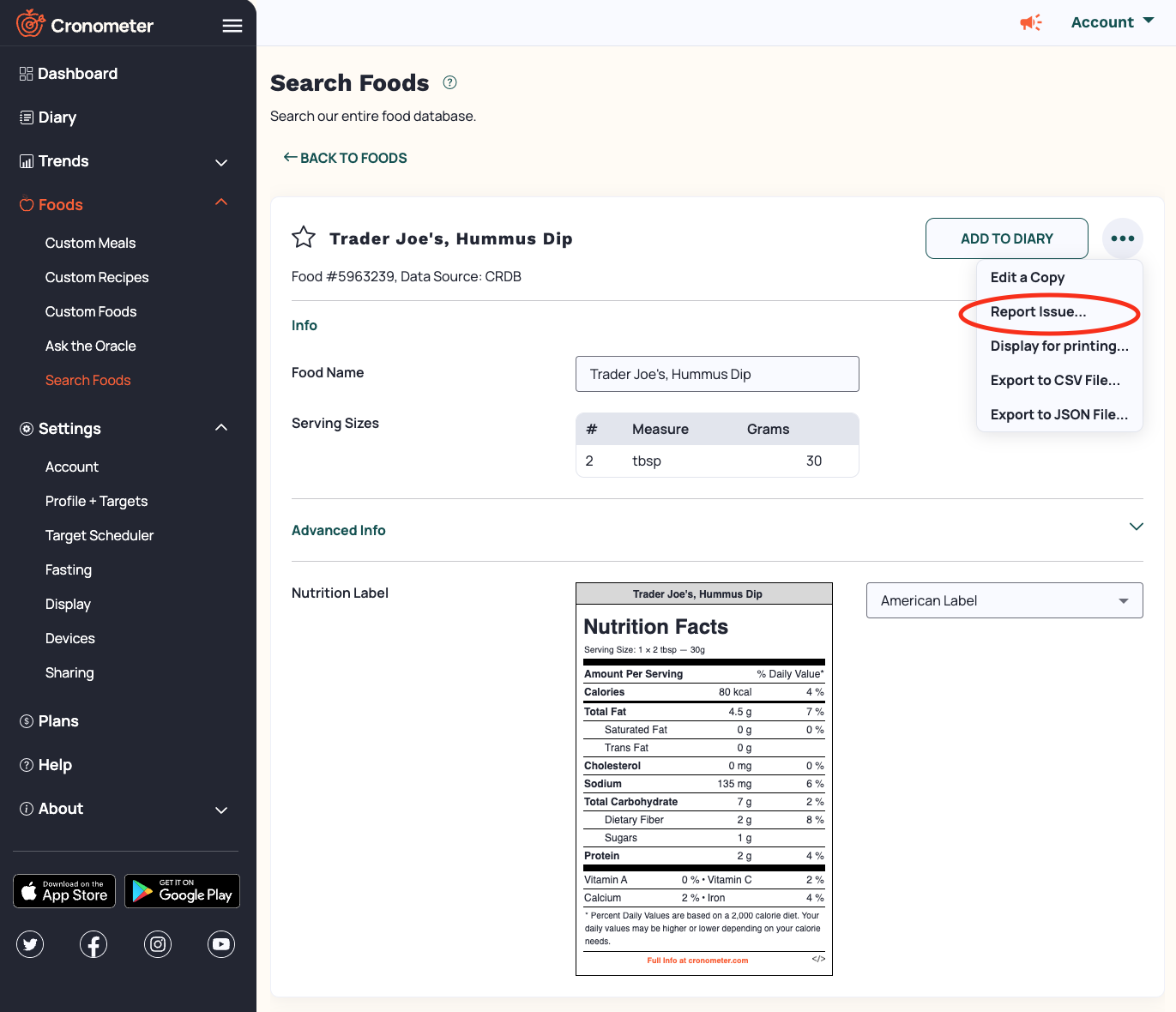Click the Dashboard grid icon

tap(27, 74)
